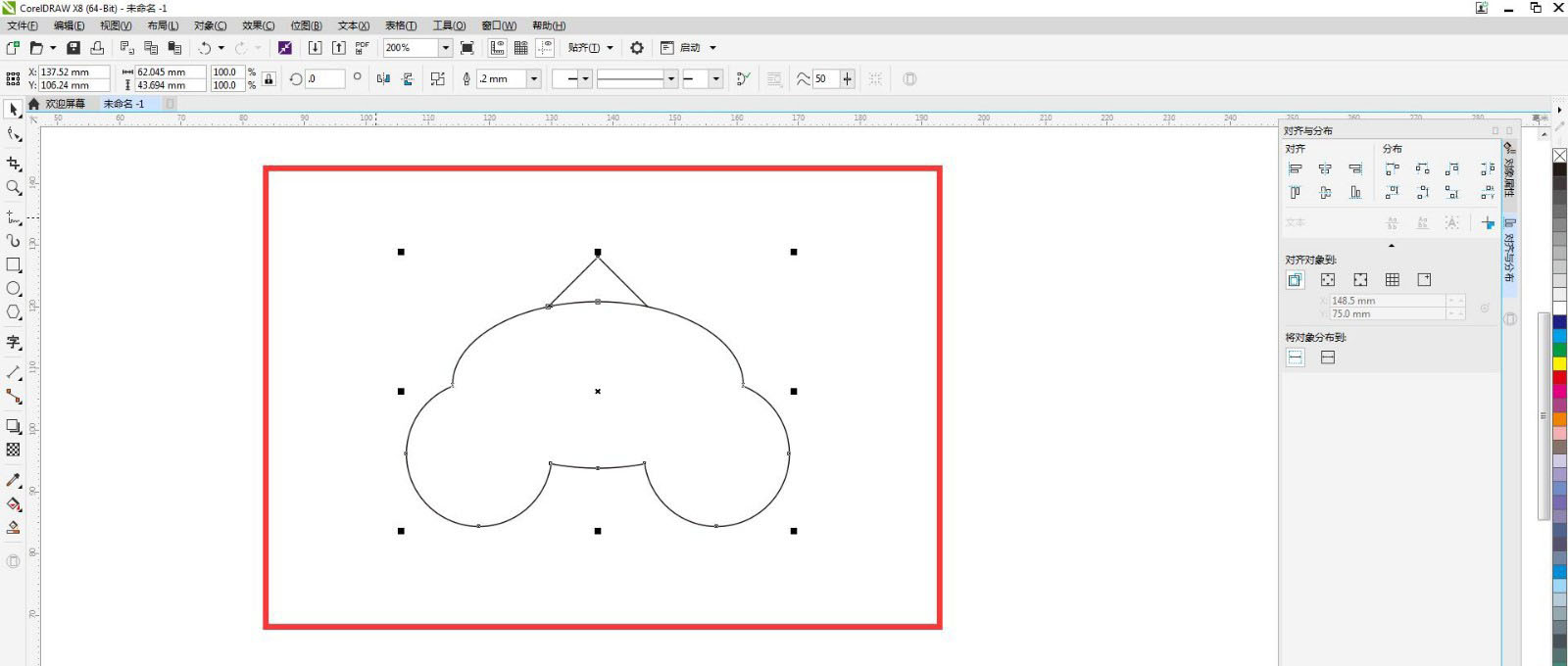This screenshot has height=666, width=1568.
Task: Pick the Crop tool
Action: tap(14, 164)
